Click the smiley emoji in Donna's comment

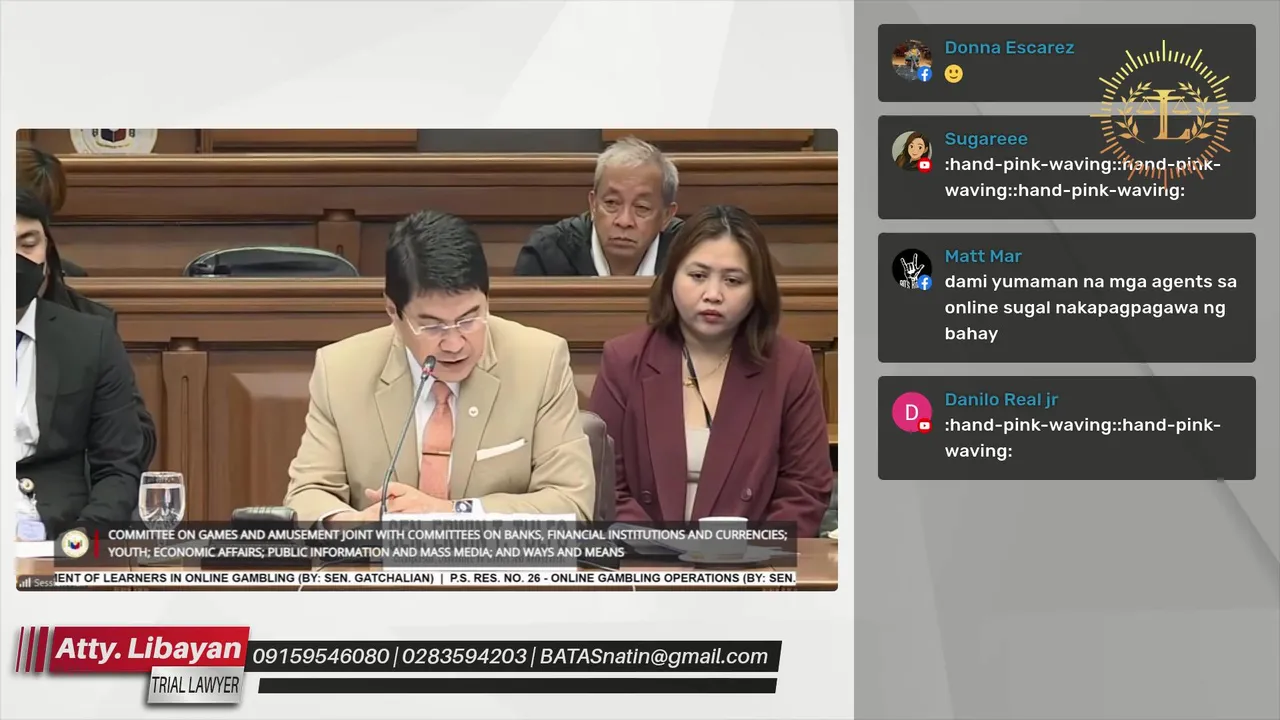(x=954, y=74)
